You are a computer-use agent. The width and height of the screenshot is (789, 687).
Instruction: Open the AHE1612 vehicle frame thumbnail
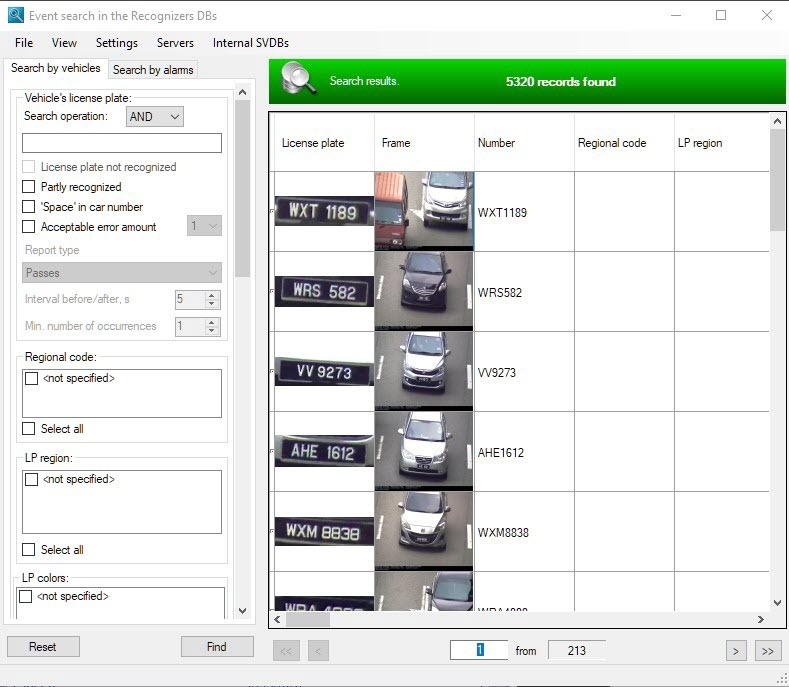(x=424, y=451)
